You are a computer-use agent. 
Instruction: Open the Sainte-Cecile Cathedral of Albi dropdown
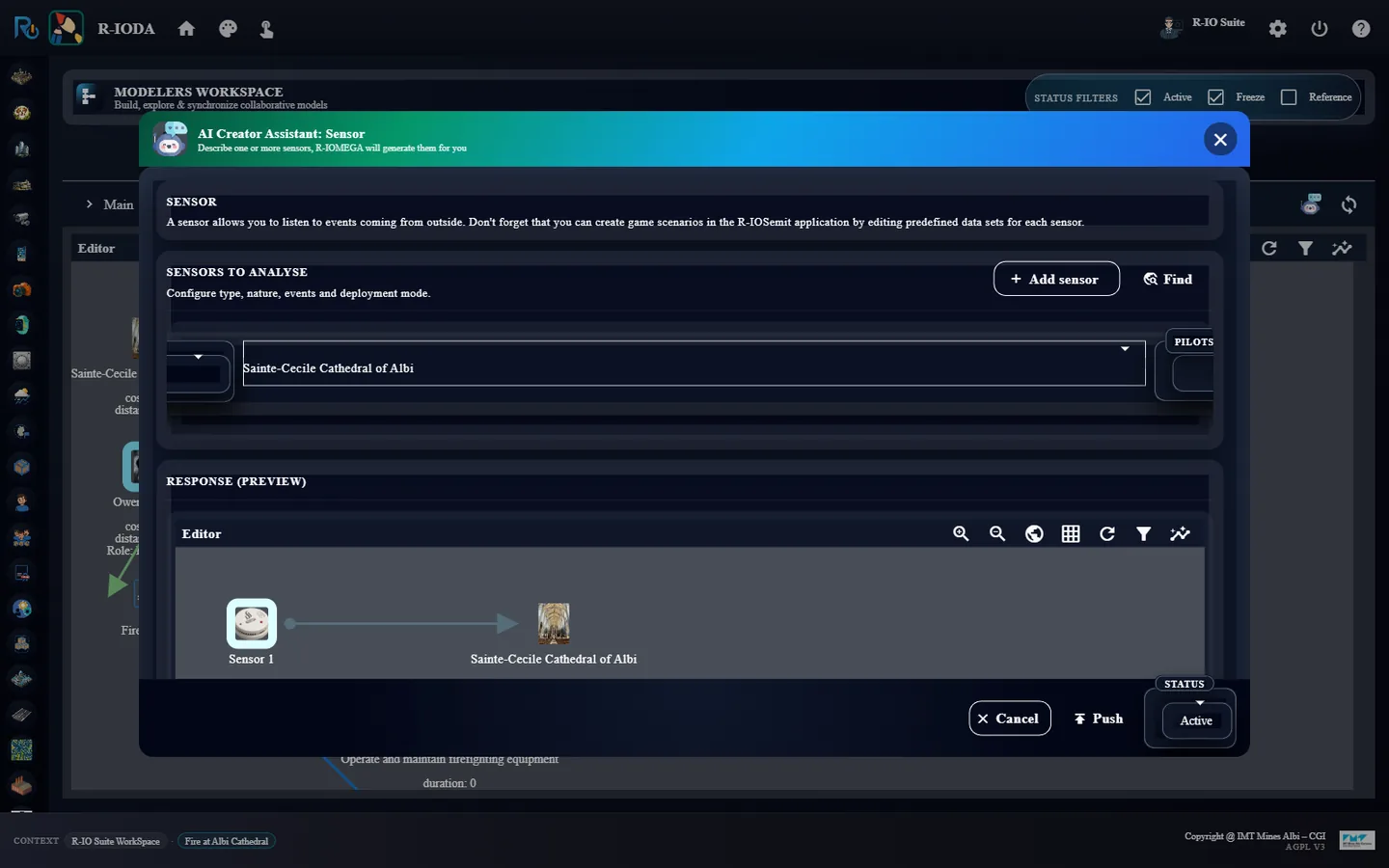[694, 364]
